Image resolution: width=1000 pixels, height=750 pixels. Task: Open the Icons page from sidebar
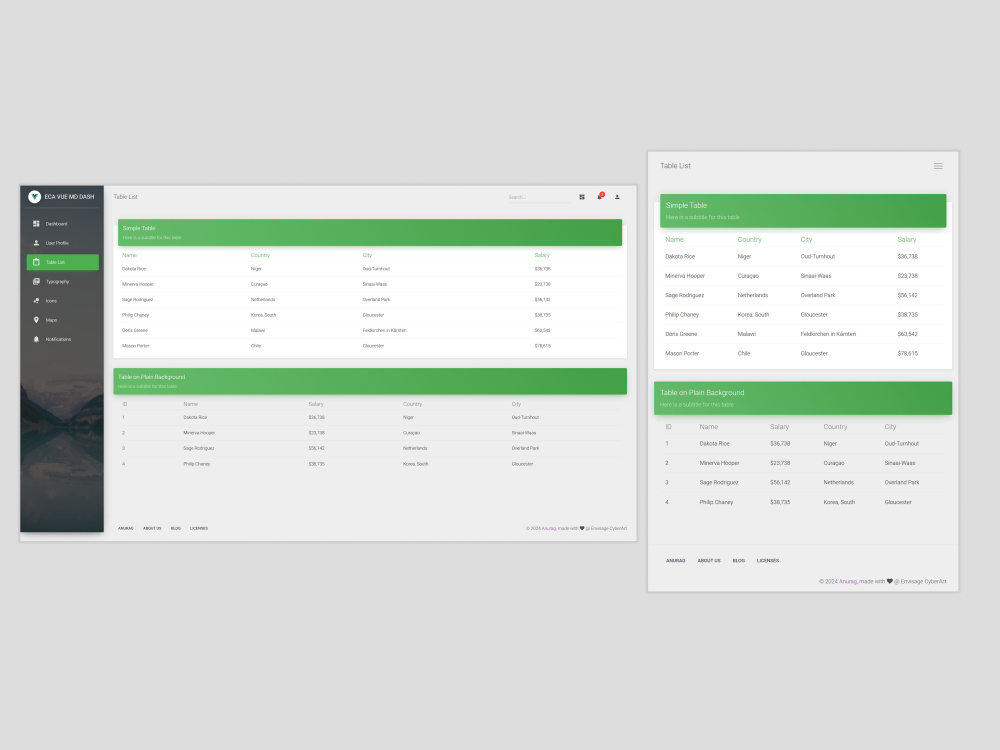click(36, 300)
